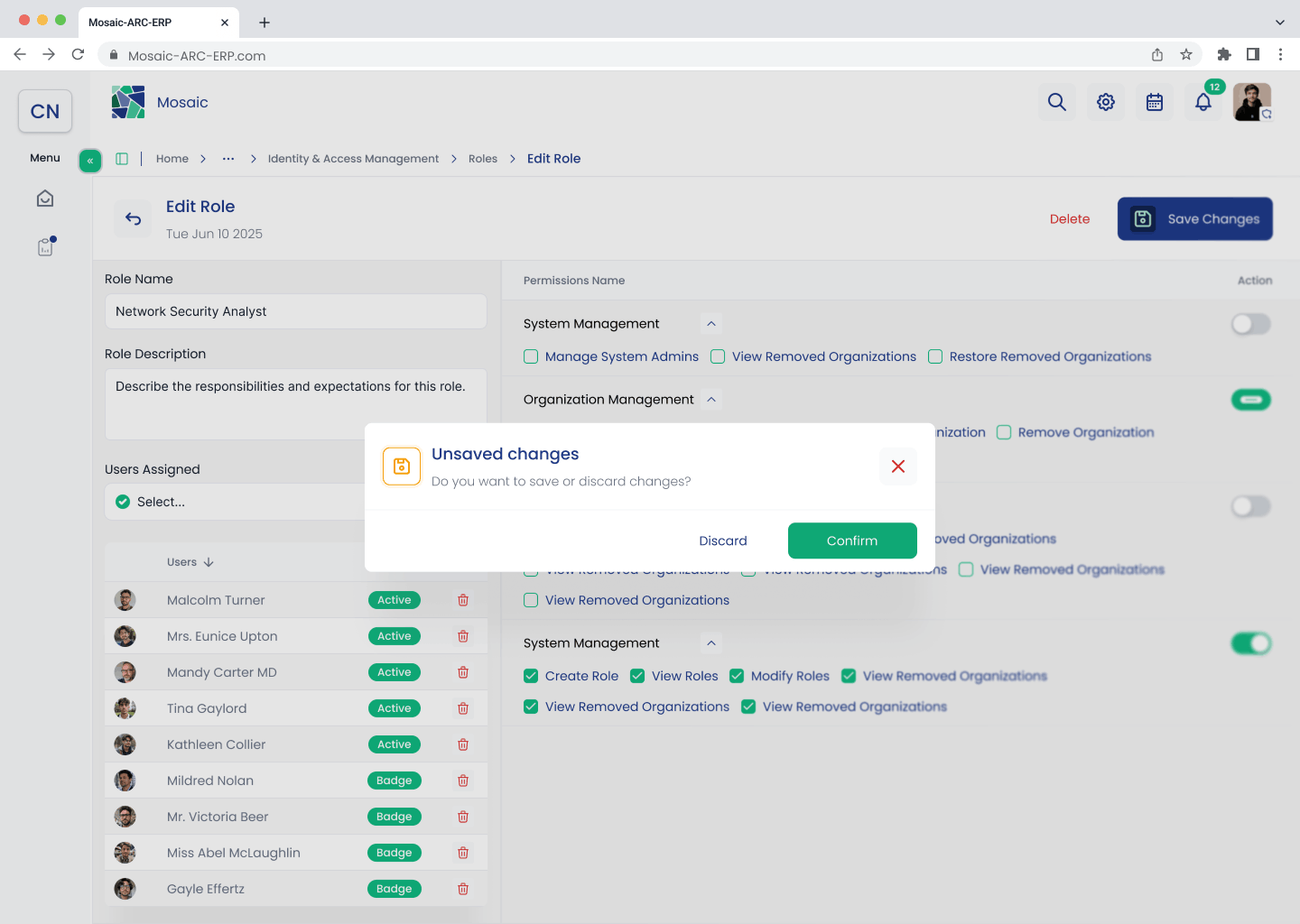
Task: Check Restore Removed Organizations
Action: click(935, 356)
